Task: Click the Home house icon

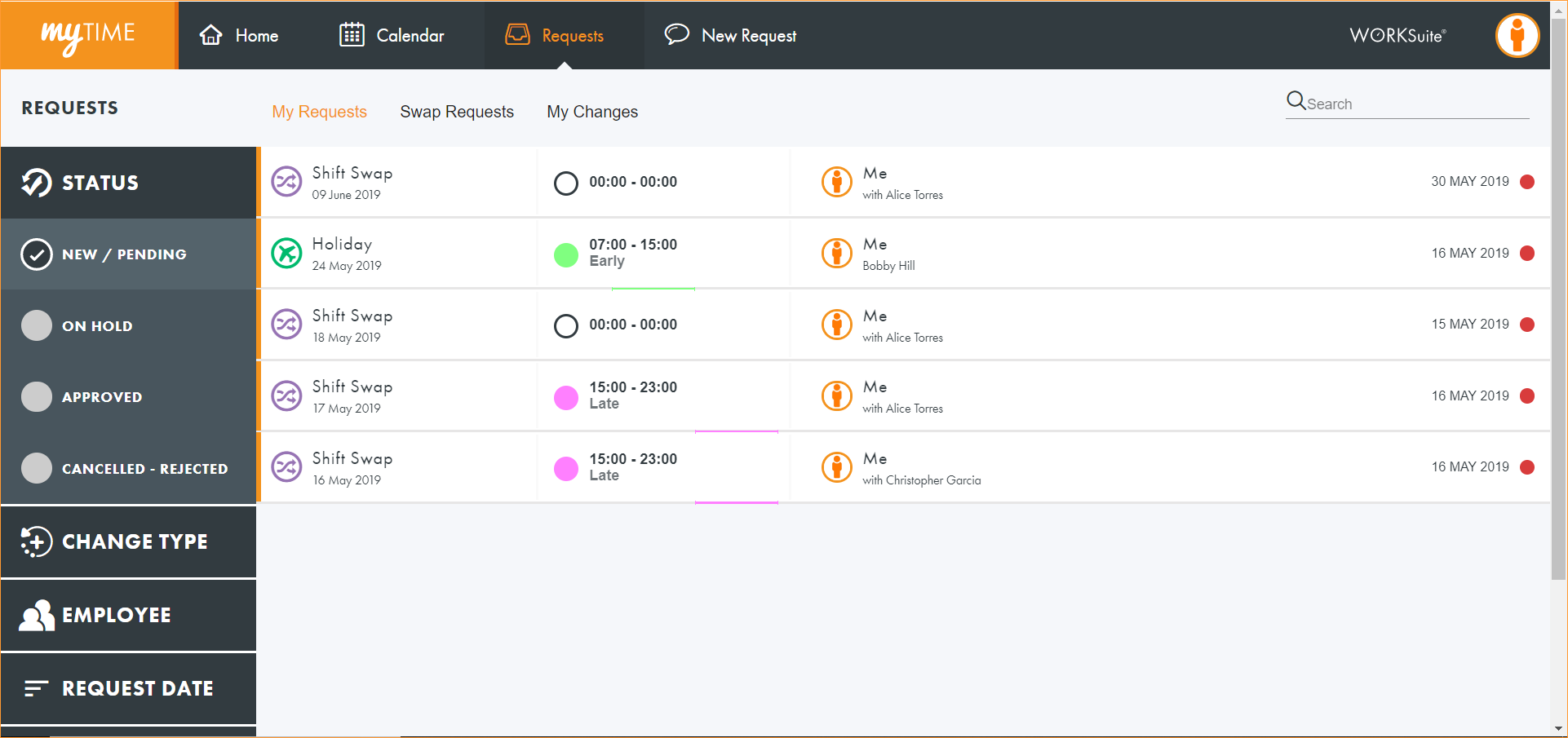Action: (x=211, y=35)
